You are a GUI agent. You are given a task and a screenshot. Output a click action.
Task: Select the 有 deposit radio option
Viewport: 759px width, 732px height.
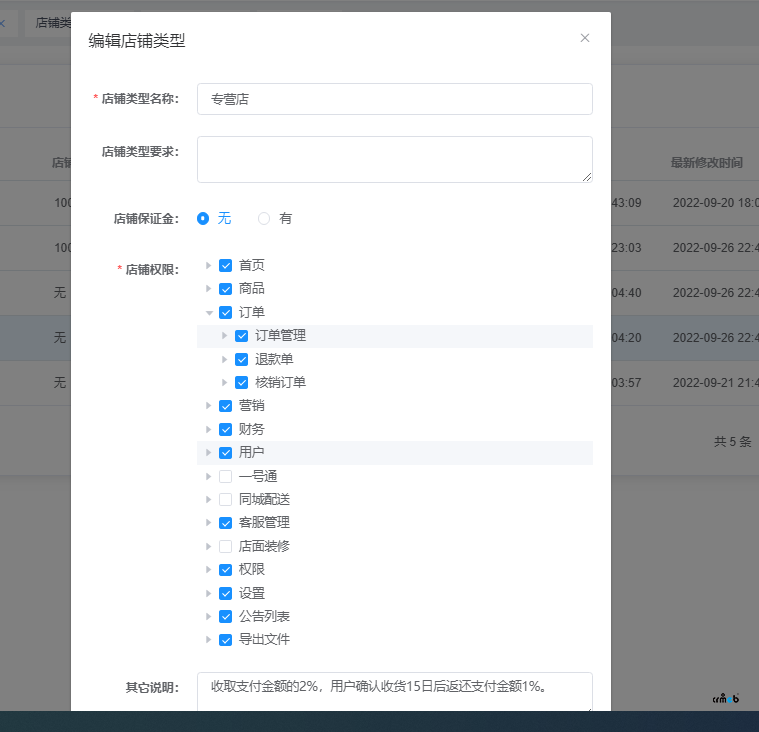(x=265, y=218)
